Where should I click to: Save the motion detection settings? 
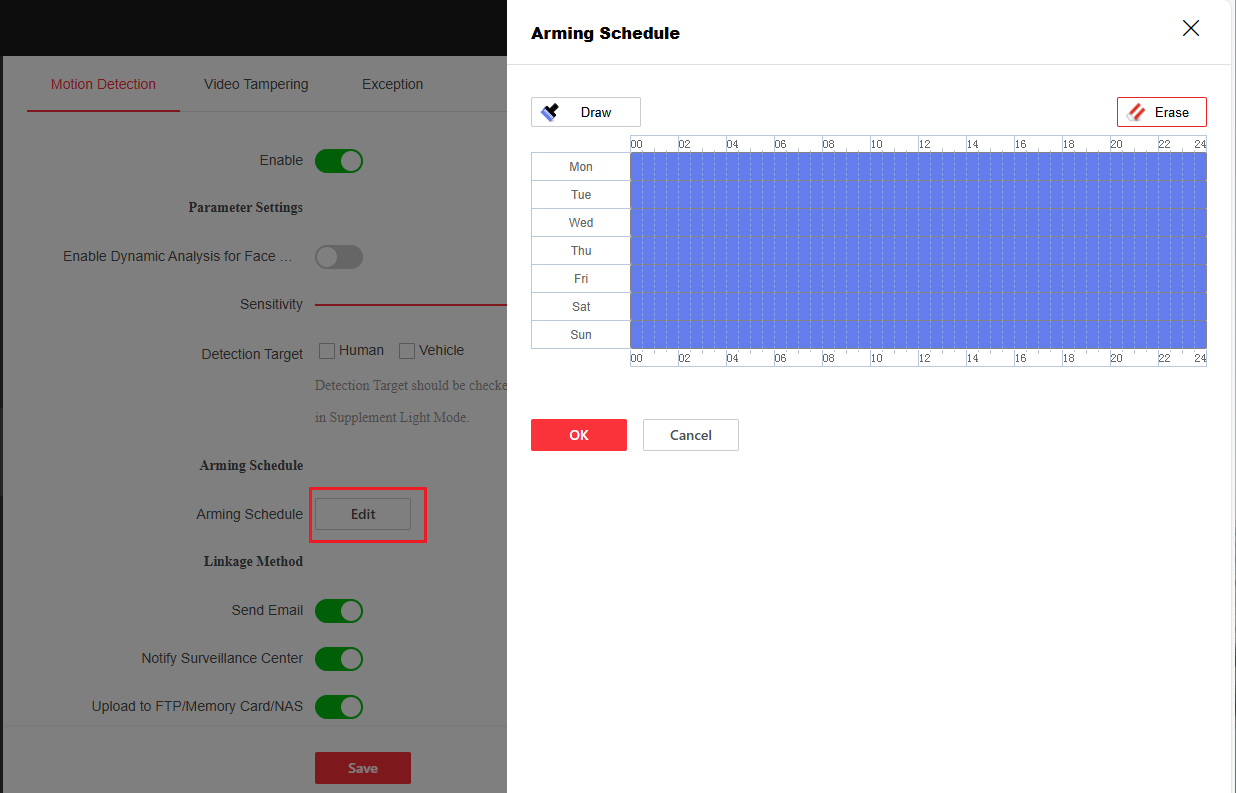tap(363, 768)
